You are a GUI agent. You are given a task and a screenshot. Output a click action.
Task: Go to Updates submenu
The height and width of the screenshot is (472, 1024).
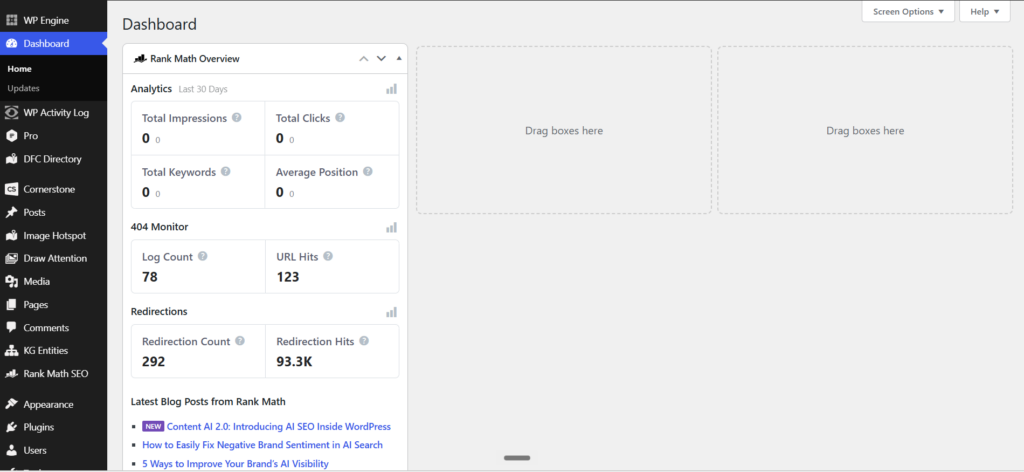pos(24,88)
